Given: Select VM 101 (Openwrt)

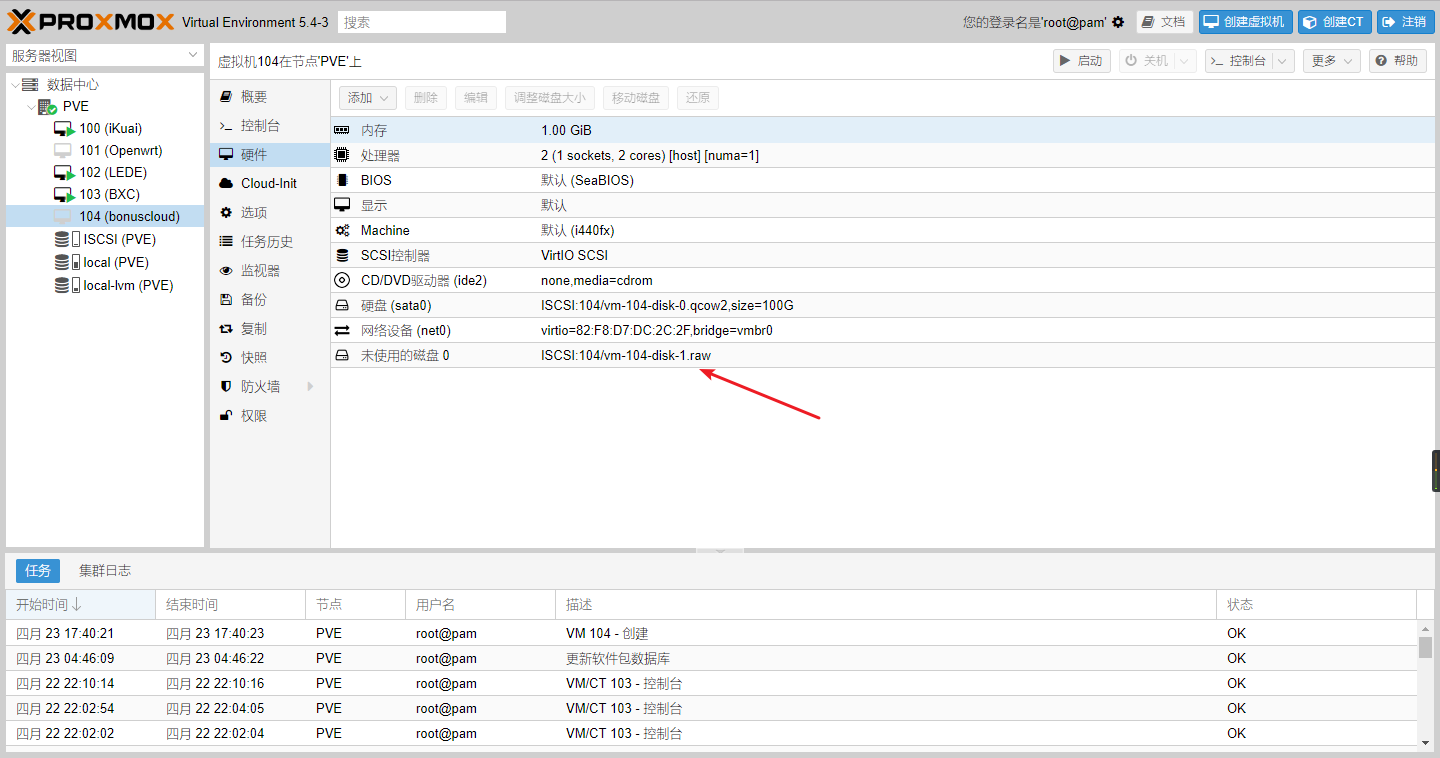Looking at the screenshot, I should pos(120,151).
